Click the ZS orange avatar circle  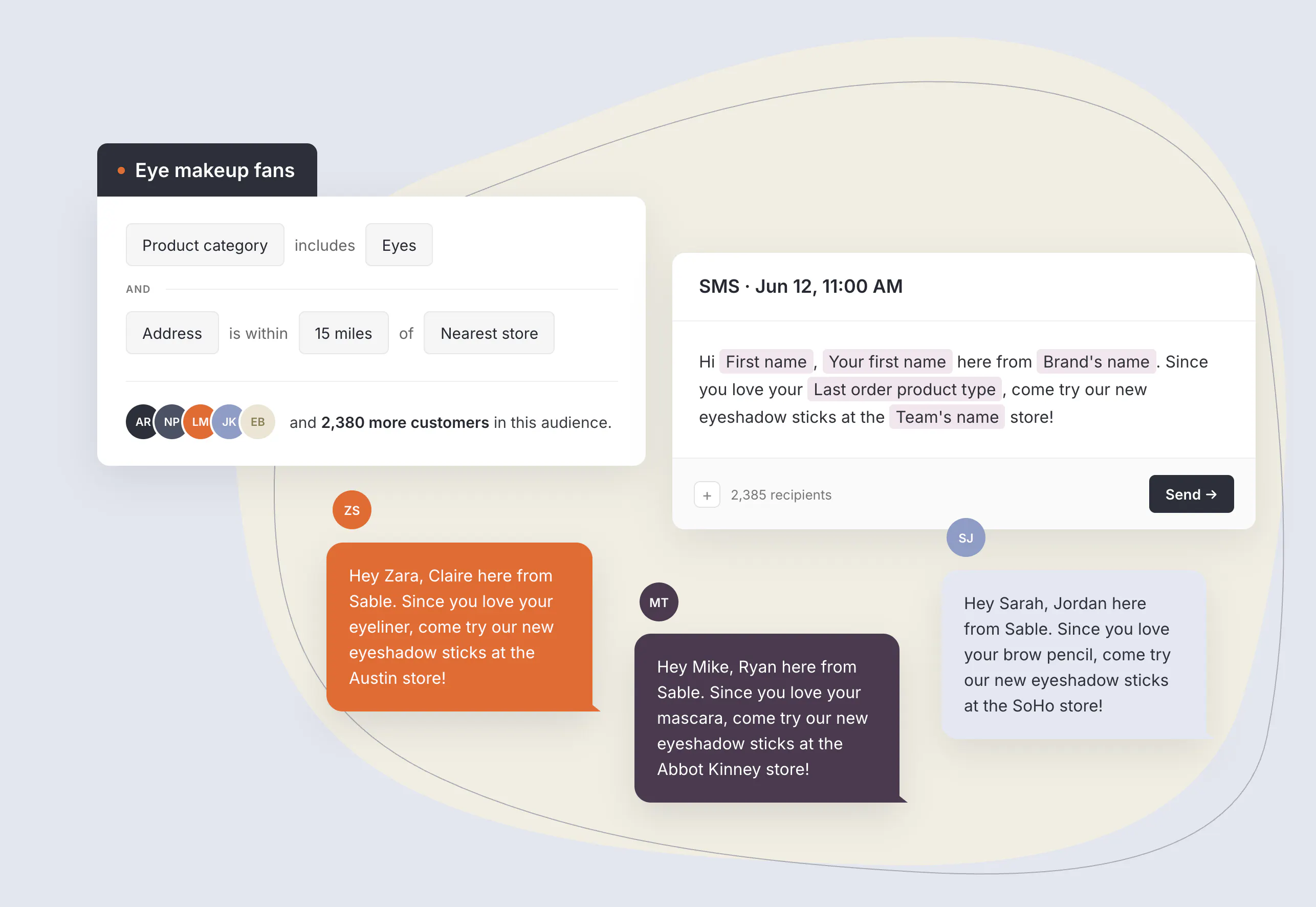[352, 510]
